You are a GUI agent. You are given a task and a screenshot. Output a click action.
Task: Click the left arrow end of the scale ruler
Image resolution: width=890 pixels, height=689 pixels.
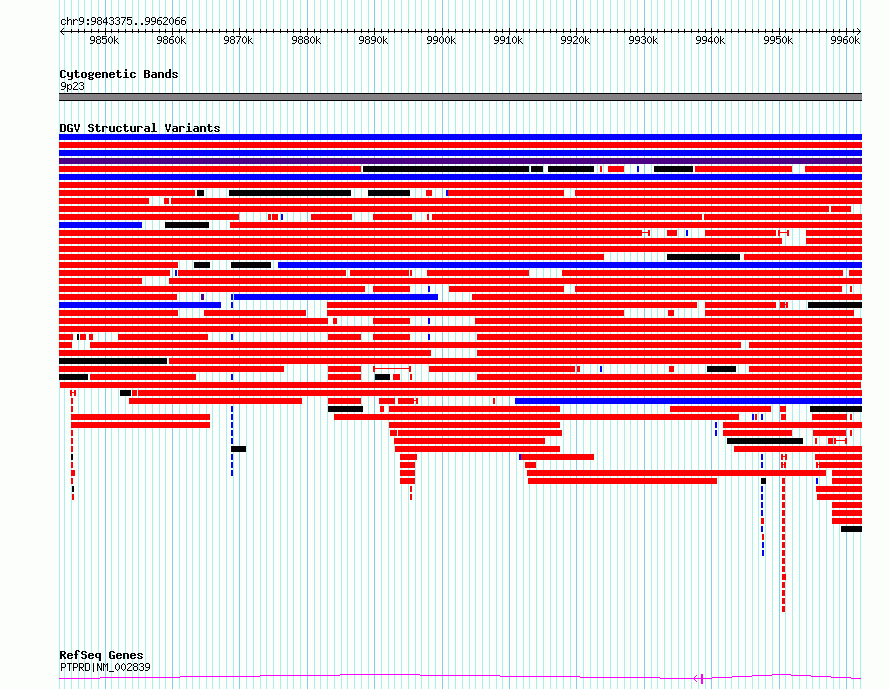pos(62,31)
